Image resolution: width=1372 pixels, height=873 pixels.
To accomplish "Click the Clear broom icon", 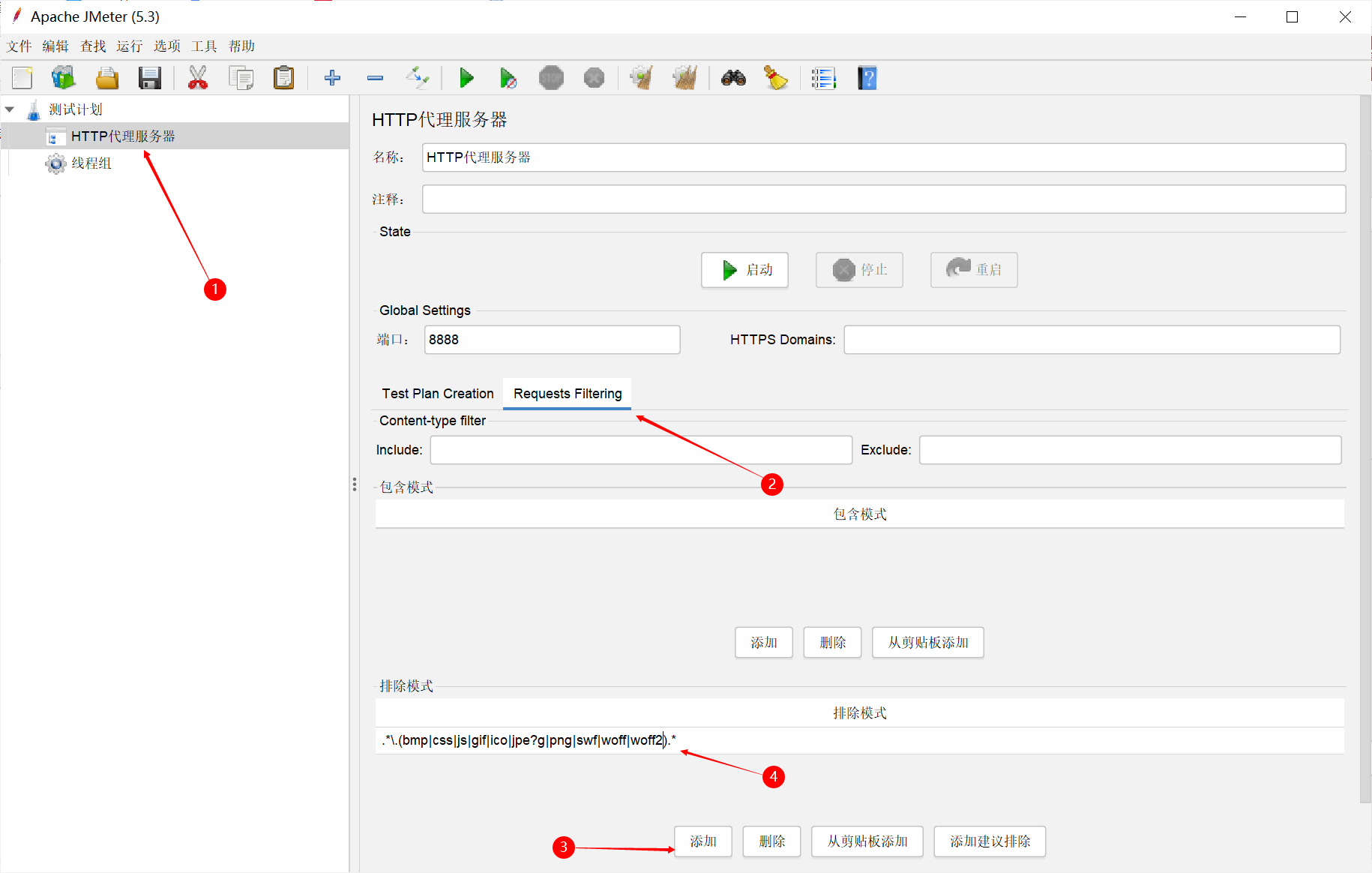I will point(642,78).
